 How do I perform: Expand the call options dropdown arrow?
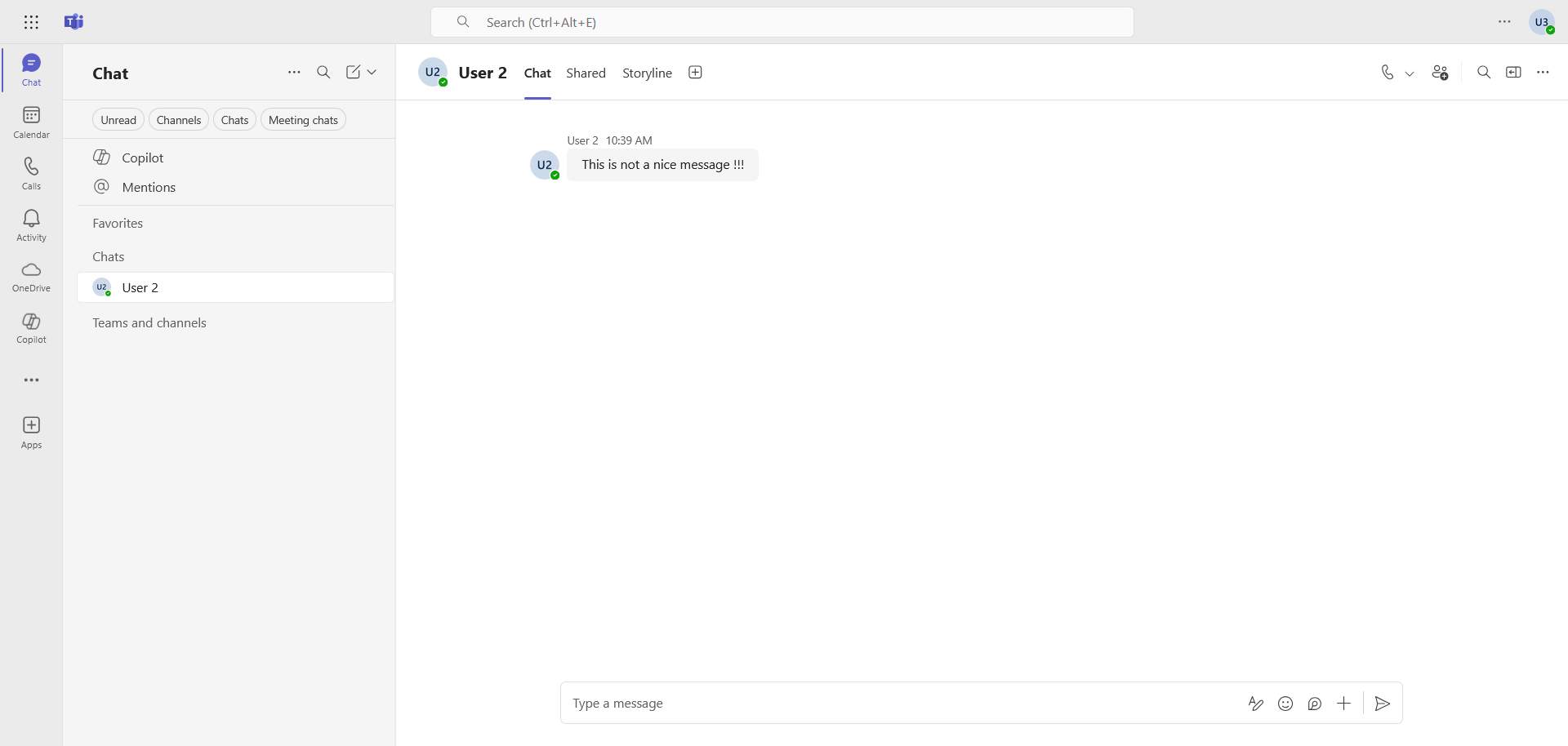point(1410,73)
